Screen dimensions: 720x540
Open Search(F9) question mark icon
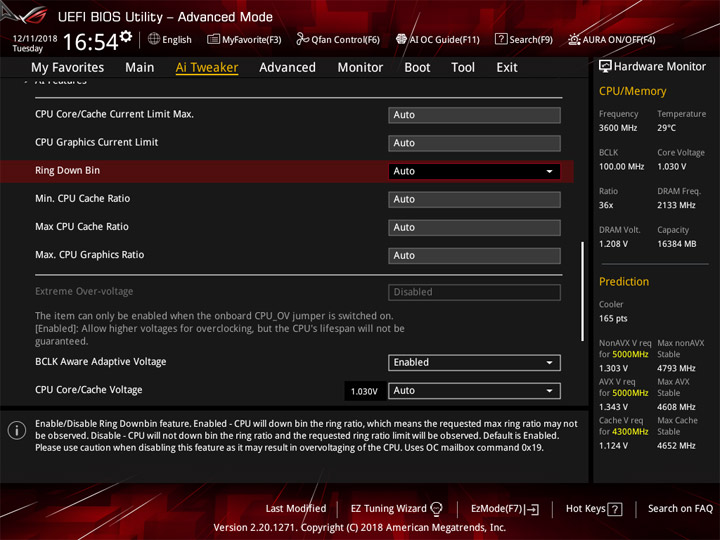click(501, 39)
